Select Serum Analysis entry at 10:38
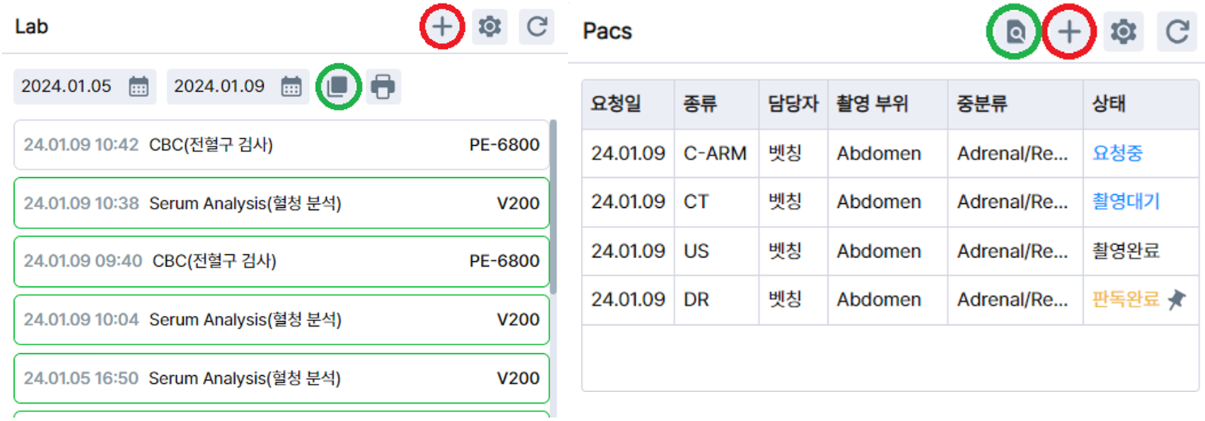This screenshot has width=1205, height=421. [281, 204]
